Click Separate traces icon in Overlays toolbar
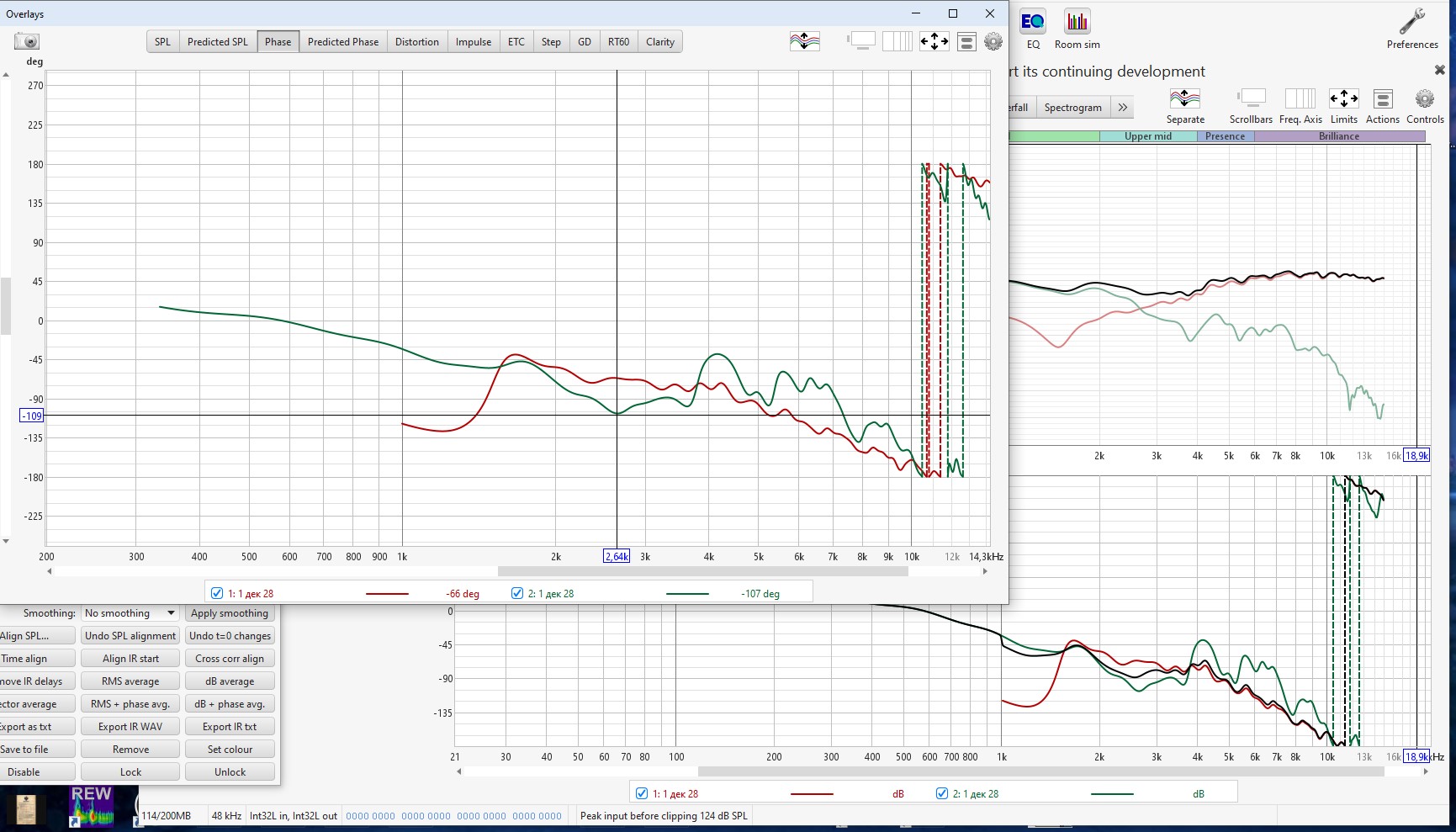This screenshot has width=1456, height=832. pos(805,41)
